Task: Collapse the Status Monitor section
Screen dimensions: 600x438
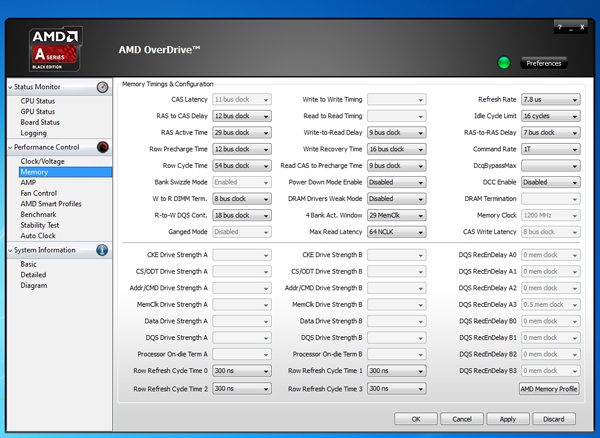Action: click(x=10, y=87)
